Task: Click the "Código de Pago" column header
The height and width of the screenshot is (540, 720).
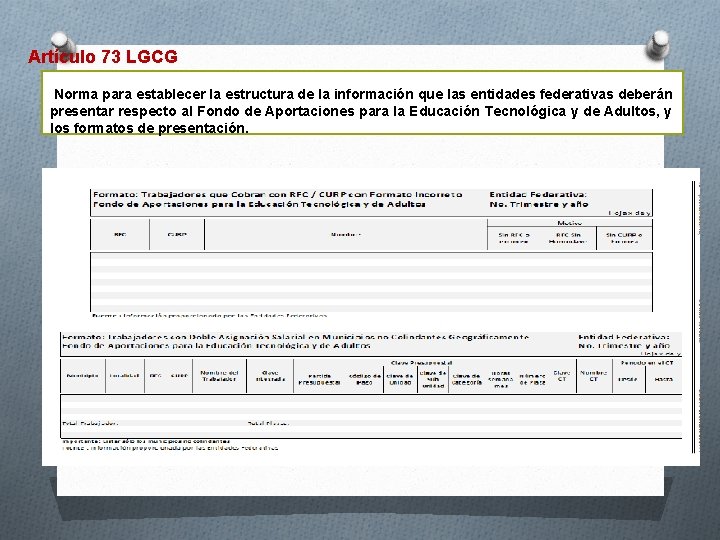Action: (x=365, y=379)
